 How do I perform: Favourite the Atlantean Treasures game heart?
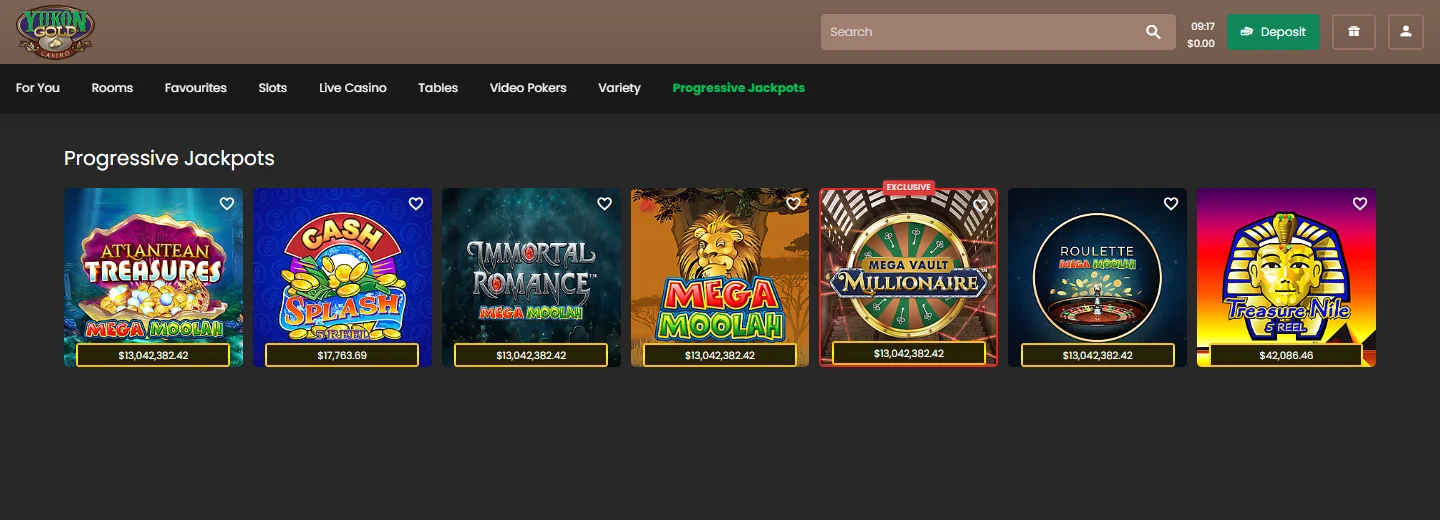(227, 204)
